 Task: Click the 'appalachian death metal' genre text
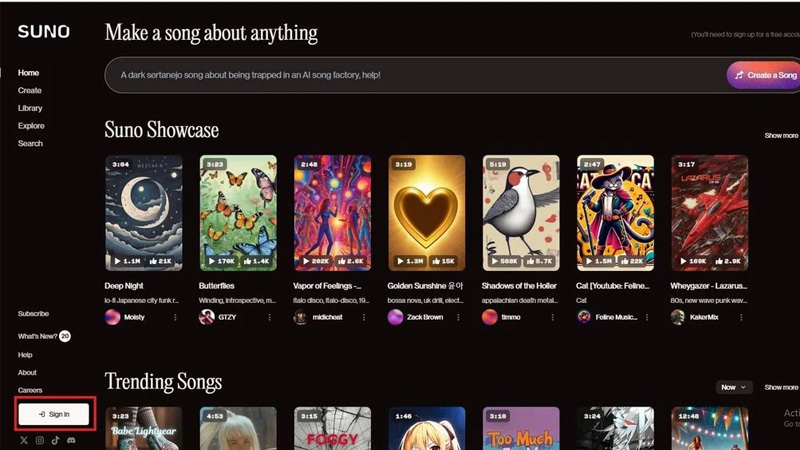(520, 301)
